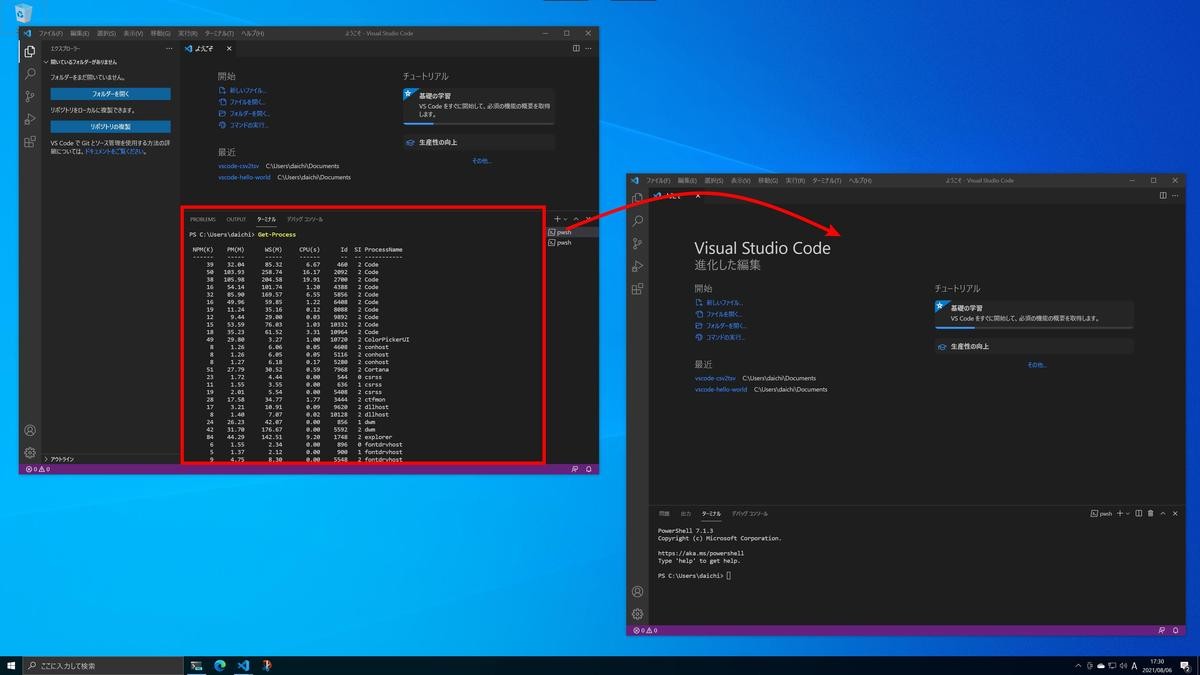Open new terminal dropdown arrow in right window

pyautogui.click(x=1128, y=513)
